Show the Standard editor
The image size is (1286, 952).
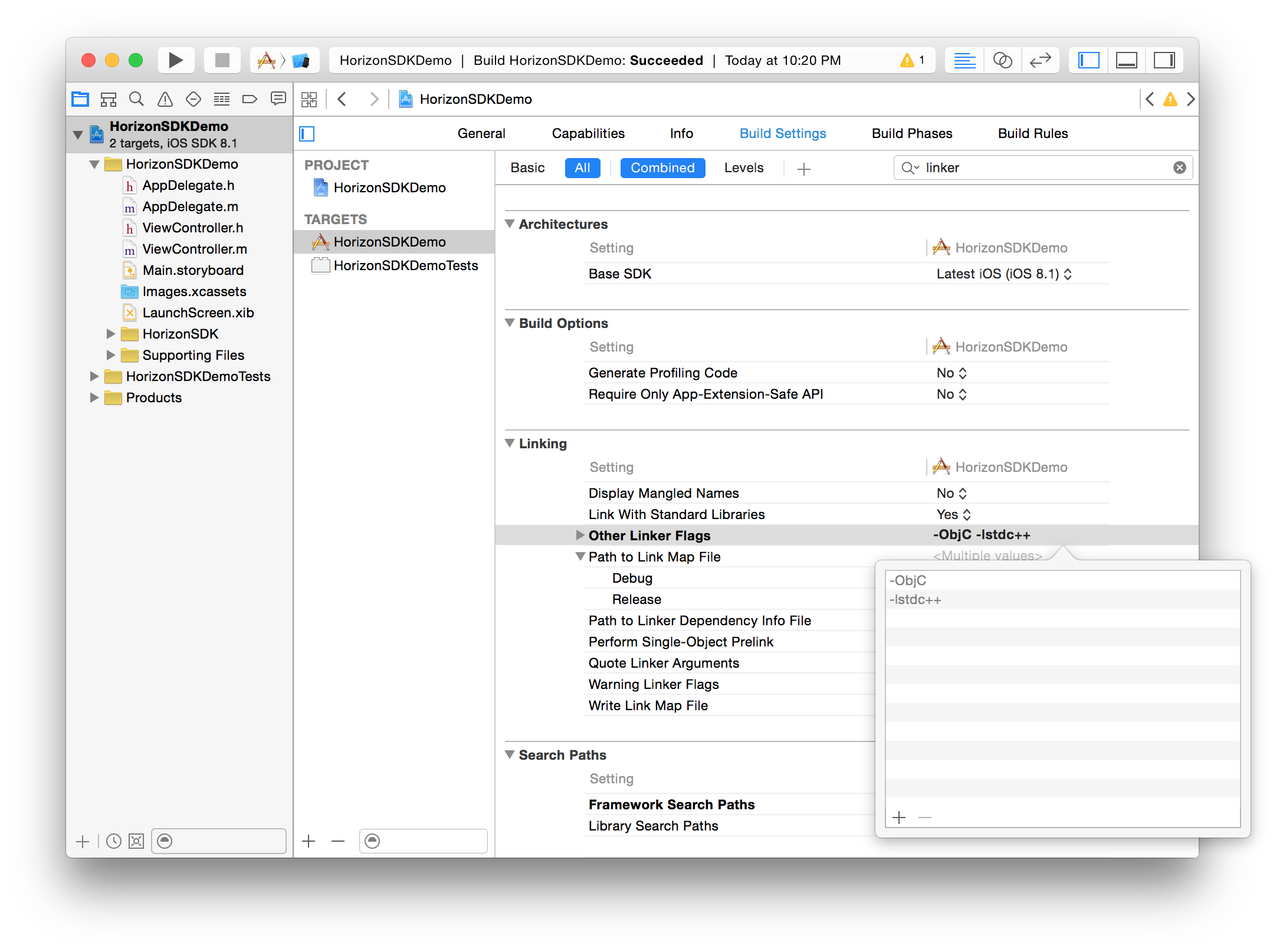click(x=964, y=60)
